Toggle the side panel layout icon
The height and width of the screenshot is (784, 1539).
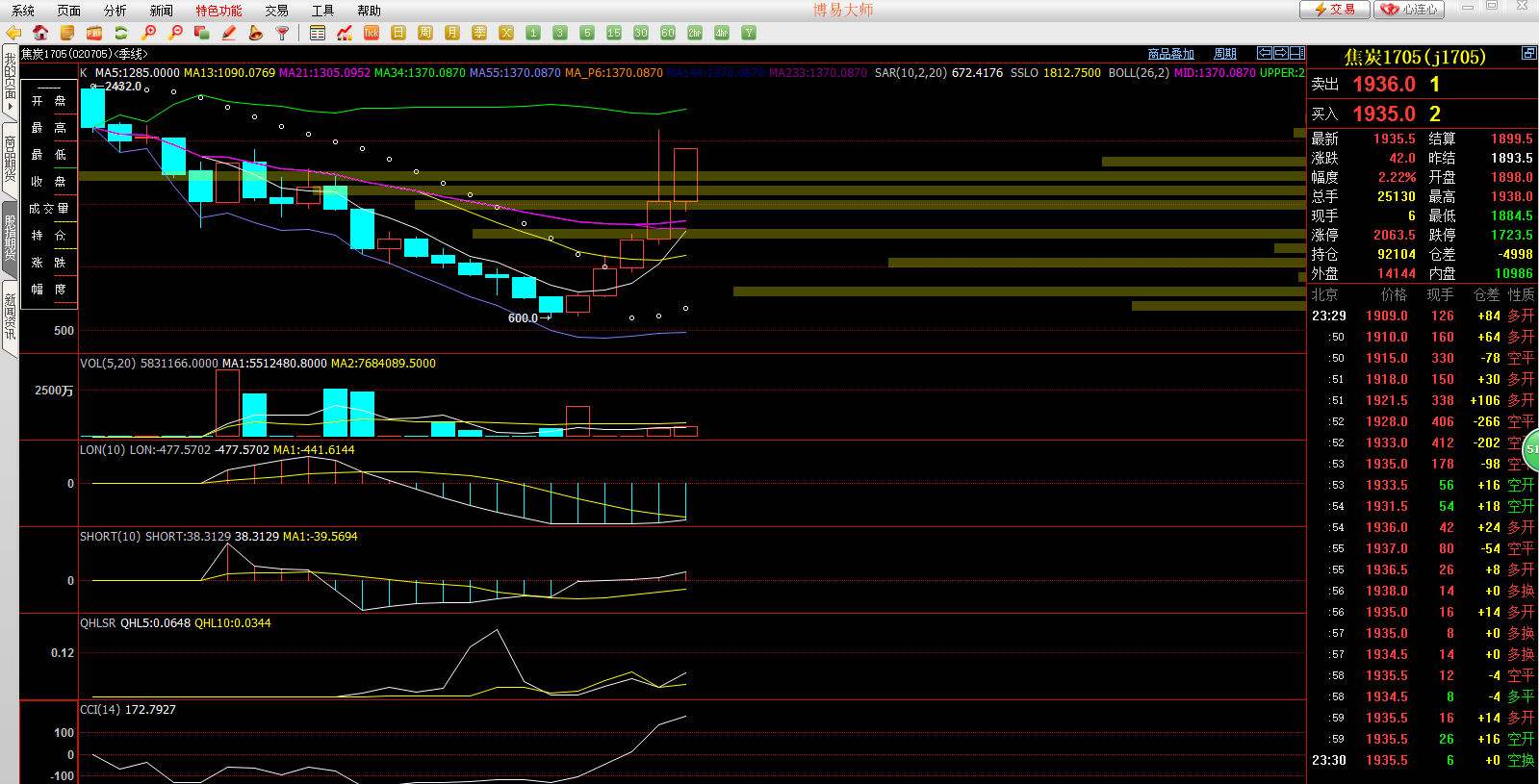1297,53
